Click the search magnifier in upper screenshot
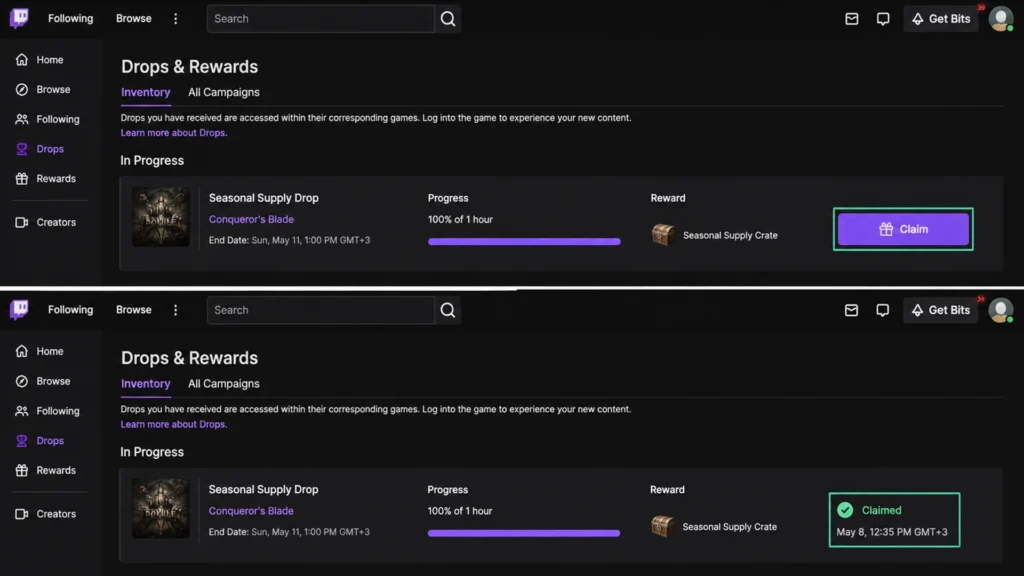Screen dimensions: 1024x576 pyautogui.click(x=447, y=18)
